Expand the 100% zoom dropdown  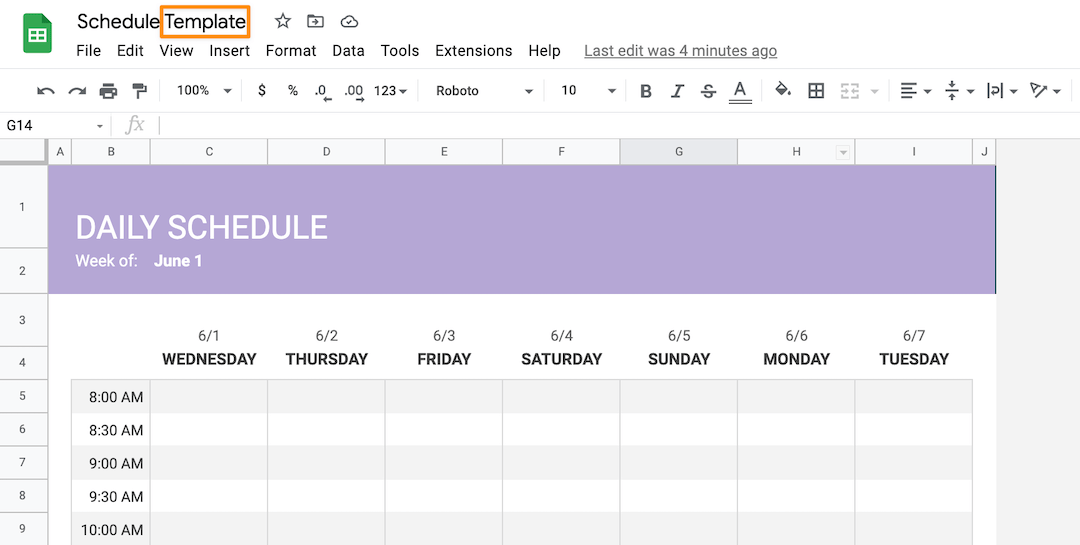click(204, 91)
